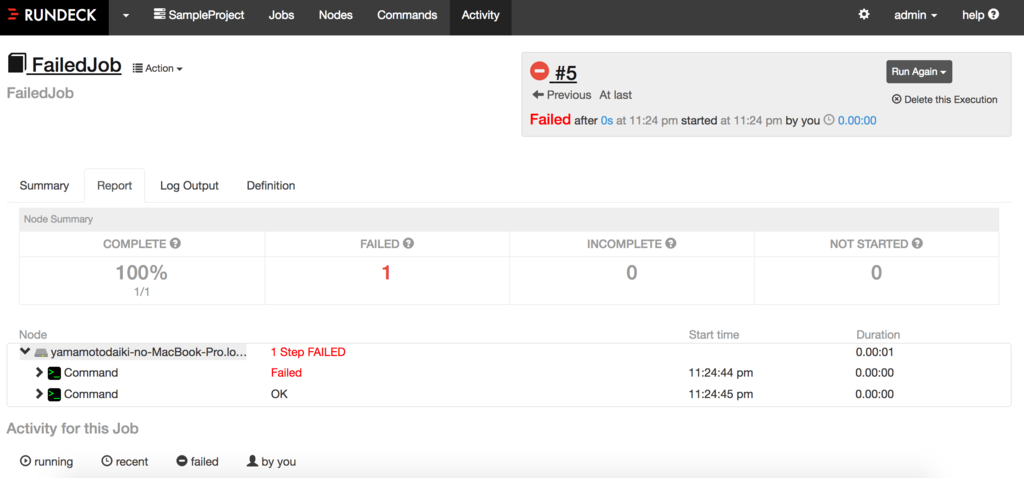Click the Rundeck logo
This screenshot has height=478, width=1024.
[53, 16]
